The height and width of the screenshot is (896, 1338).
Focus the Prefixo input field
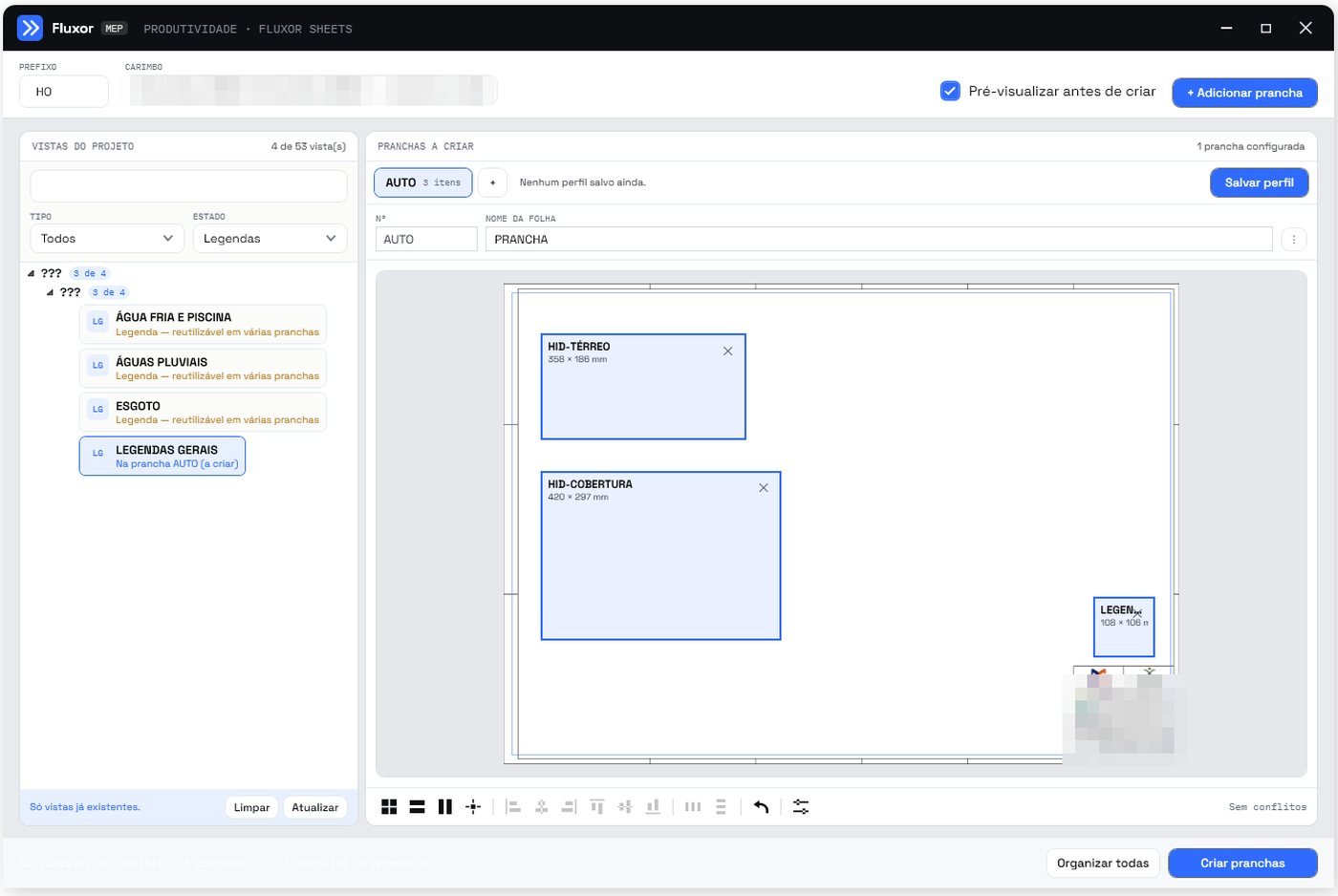(x=64, y=92)
